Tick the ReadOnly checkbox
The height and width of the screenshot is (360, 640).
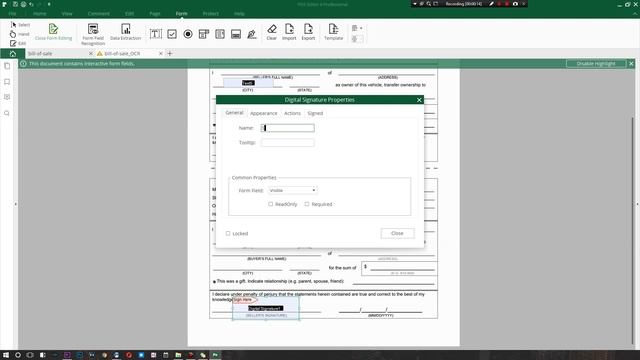(x=270, y=204)
